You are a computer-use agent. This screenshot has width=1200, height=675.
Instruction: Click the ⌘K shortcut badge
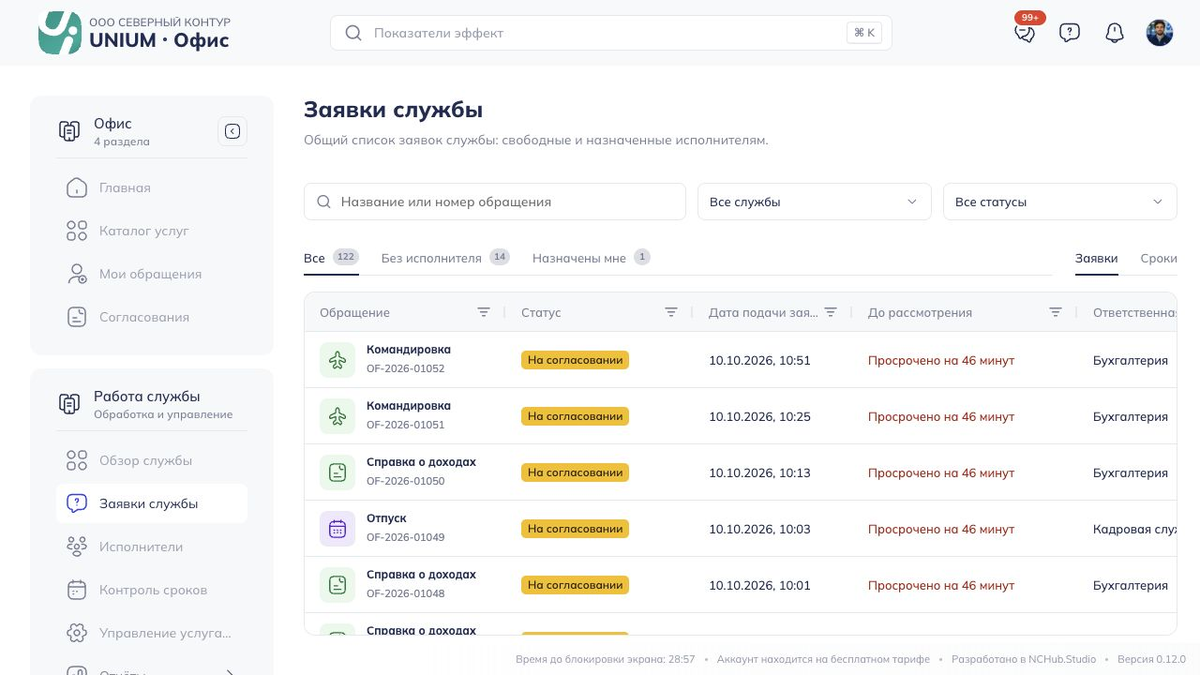click(864, 33)
